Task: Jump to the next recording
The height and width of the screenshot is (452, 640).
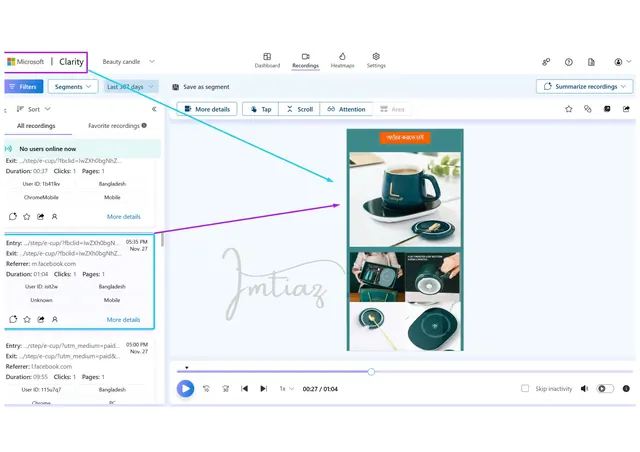Action: click(264, 388)
